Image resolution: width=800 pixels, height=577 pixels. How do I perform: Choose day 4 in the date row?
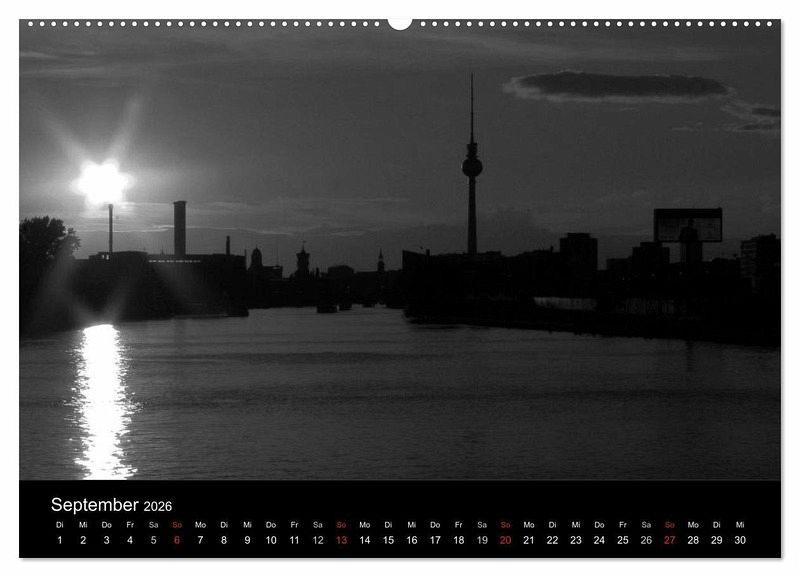point(130,540)
